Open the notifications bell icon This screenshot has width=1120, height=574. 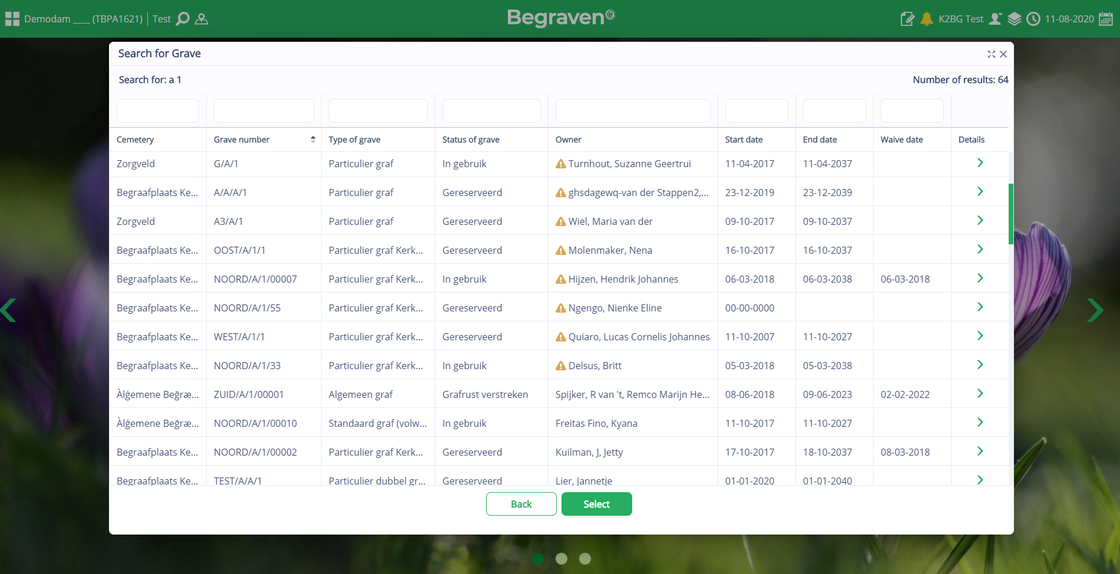coord(926,19)
